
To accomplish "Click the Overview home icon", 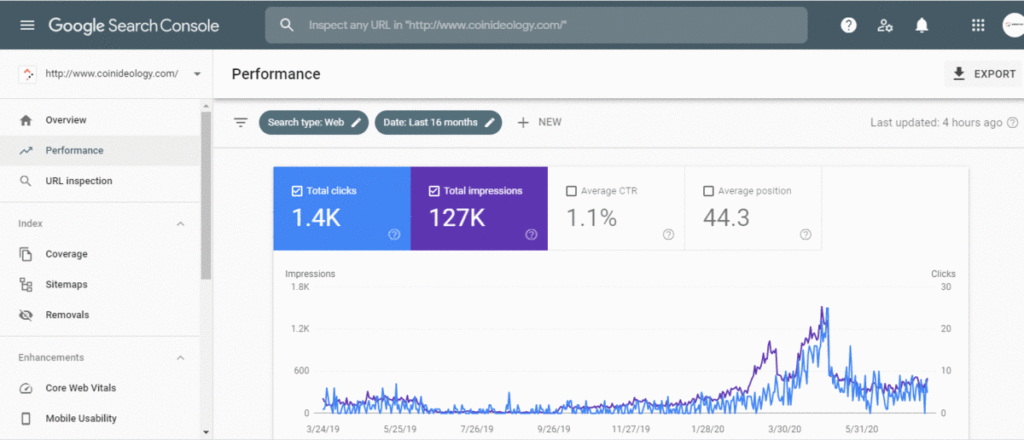I will (26, 120).
